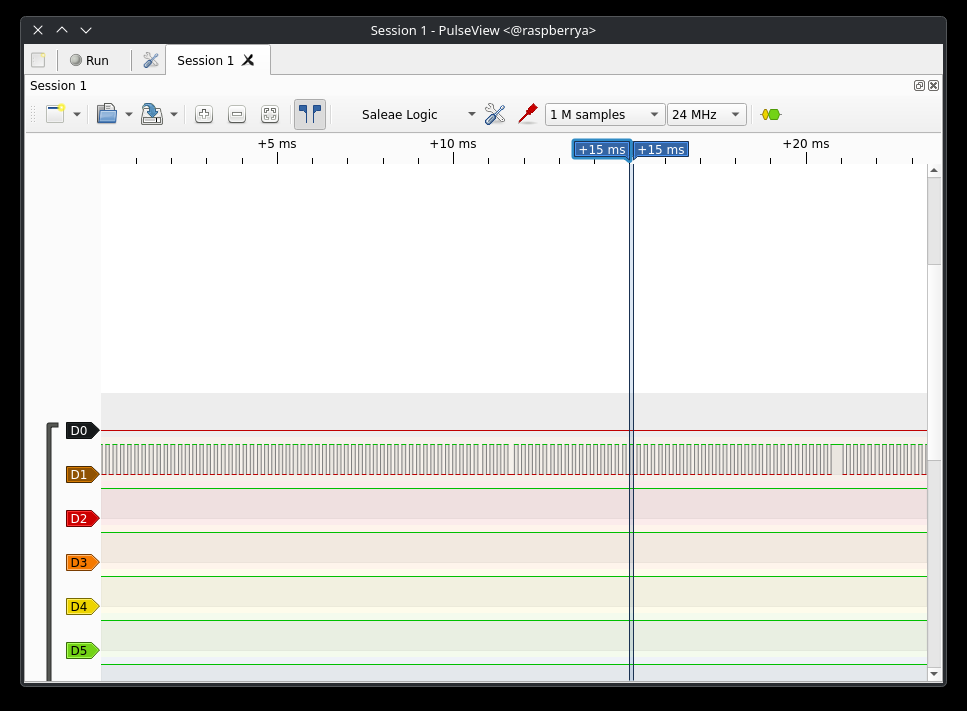Open the file open dropdown arrow
This screenshot has height=711, width=967.
128,115
